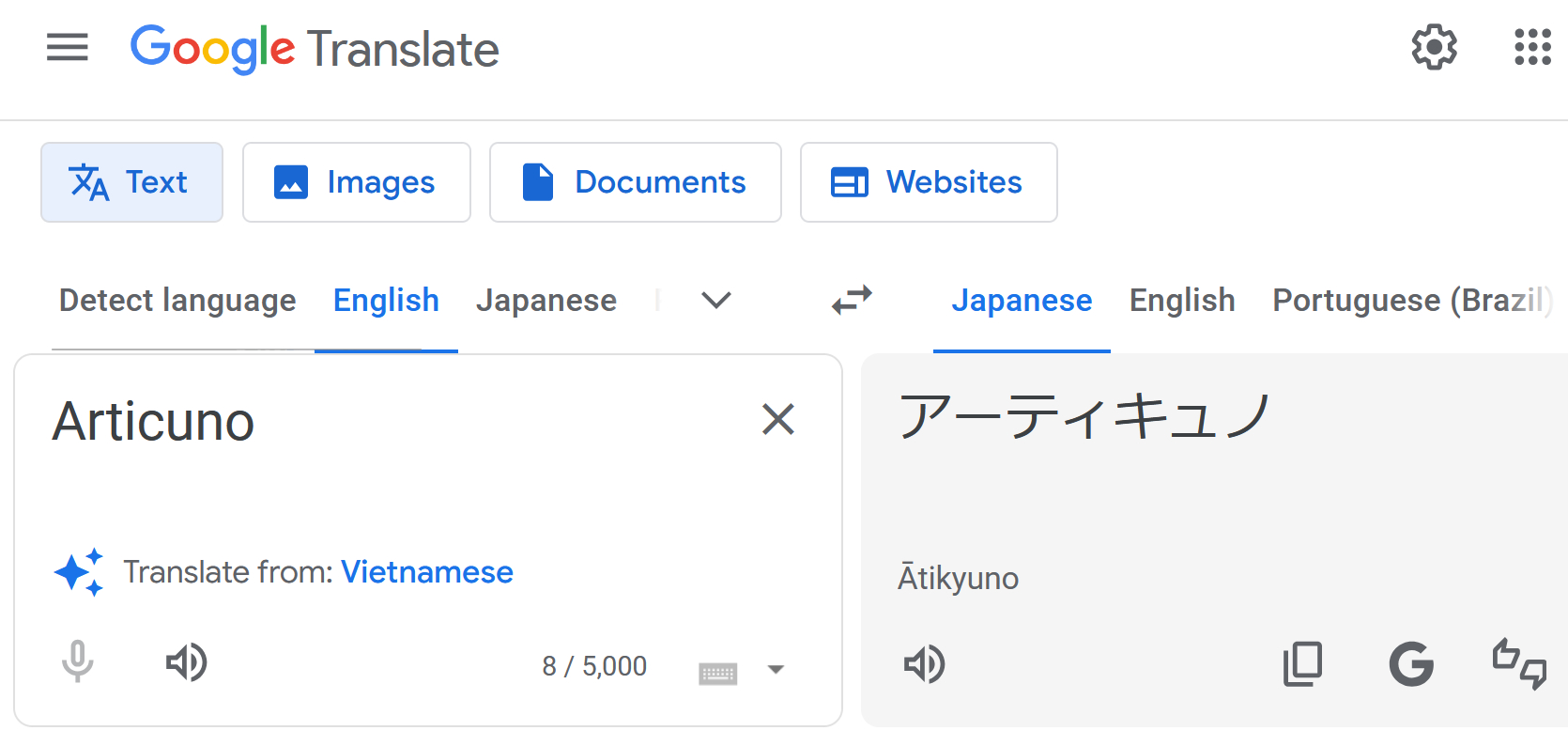Toggle the virtual keyboard

(x=718, y=672)
